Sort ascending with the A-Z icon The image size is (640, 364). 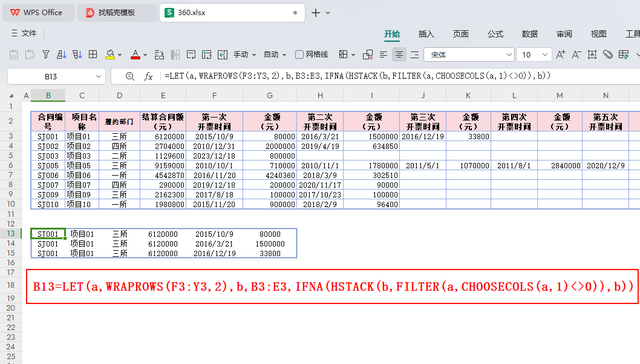[x=61, y=55]
